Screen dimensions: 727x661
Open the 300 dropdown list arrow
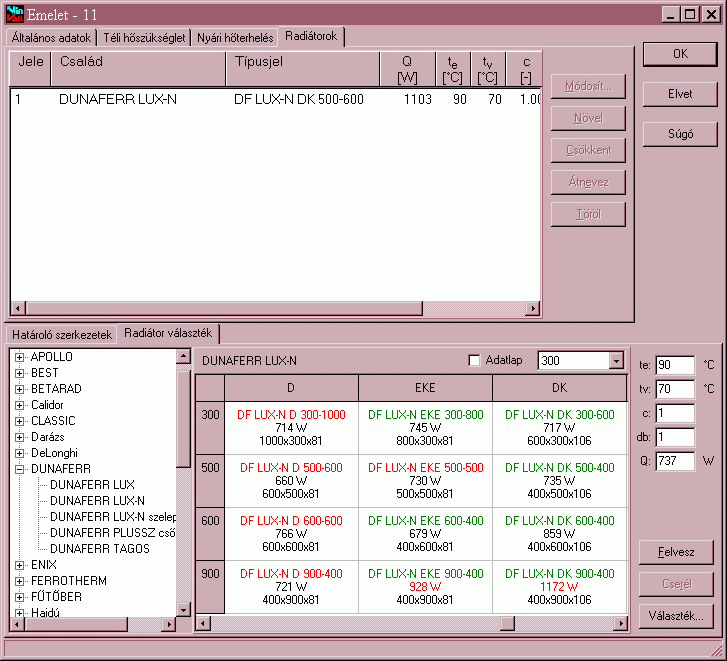click(x=616, y=361)
